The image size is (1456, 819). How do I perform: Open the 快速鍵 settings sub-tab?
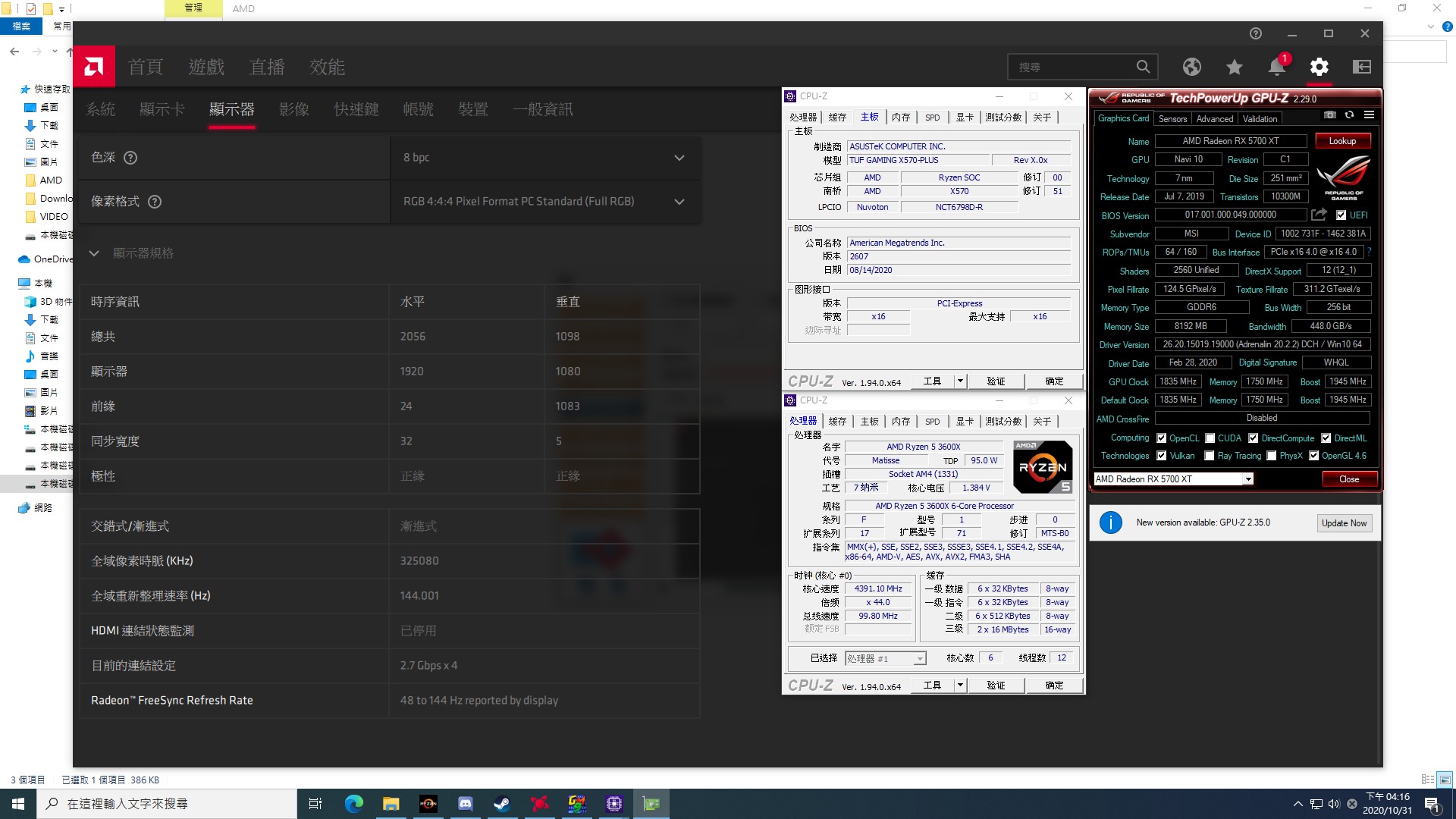coord(356,109)
